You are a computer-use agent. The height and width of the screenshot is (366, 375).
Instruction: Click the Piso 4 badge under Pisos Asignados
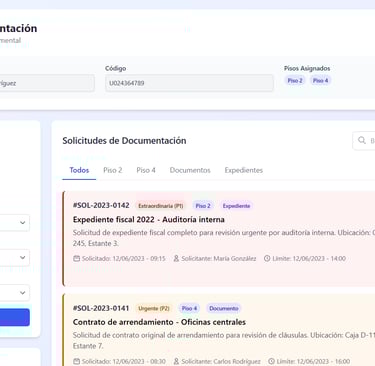(x=320, y=81)
